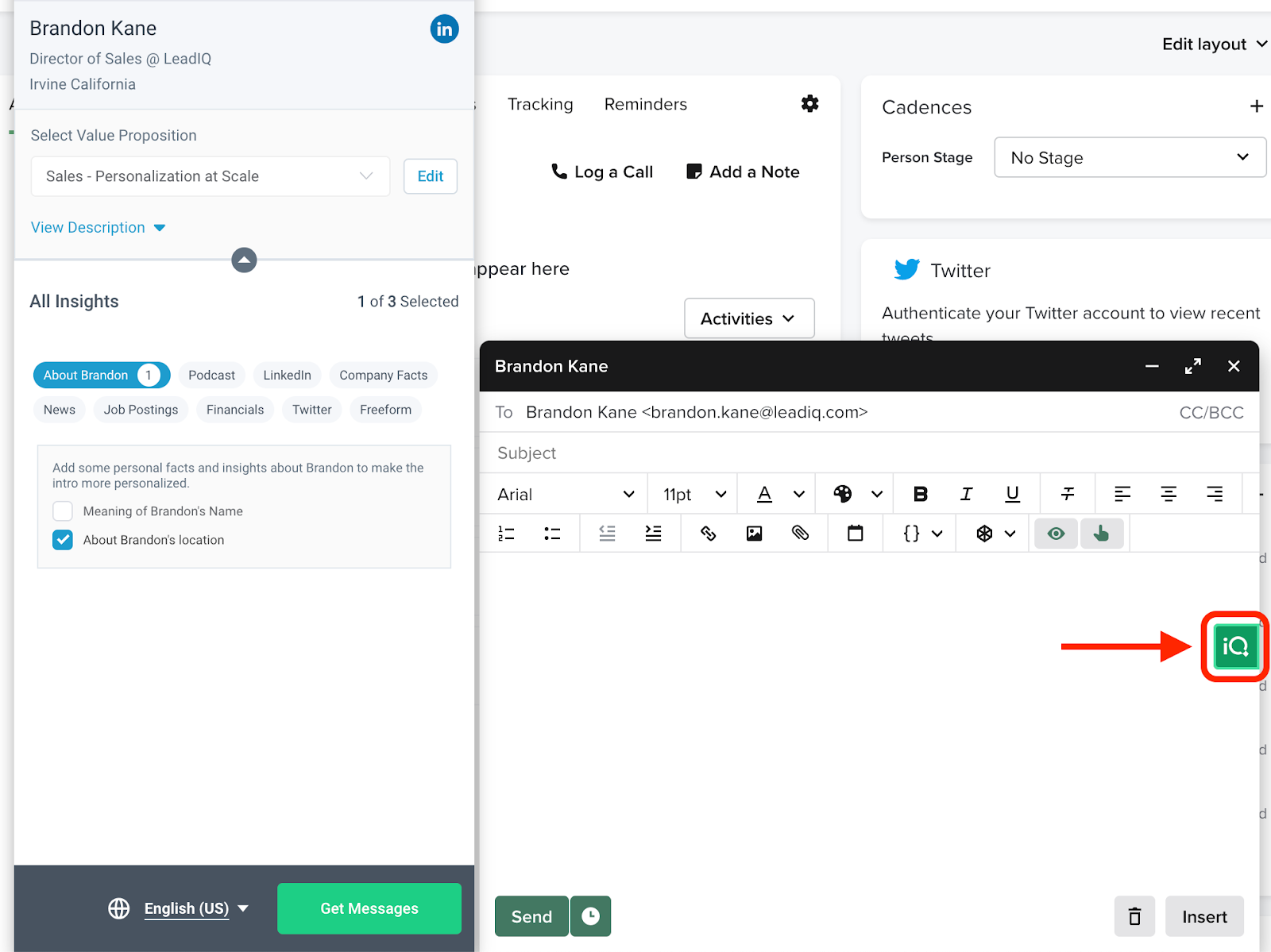Switch to the Company Facts insight tab
The image size is (1271, 952).
click(383, 375)
